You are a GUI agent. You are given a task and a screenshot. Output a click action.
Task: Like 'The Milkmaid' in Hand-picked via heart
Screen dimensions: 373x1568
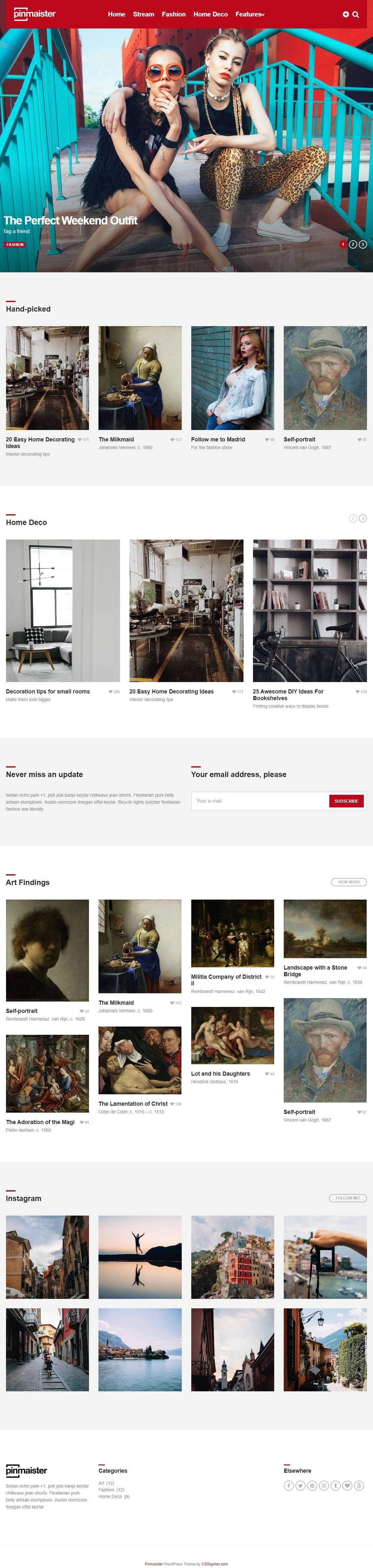pyautogui.click(x=172, y=439)
